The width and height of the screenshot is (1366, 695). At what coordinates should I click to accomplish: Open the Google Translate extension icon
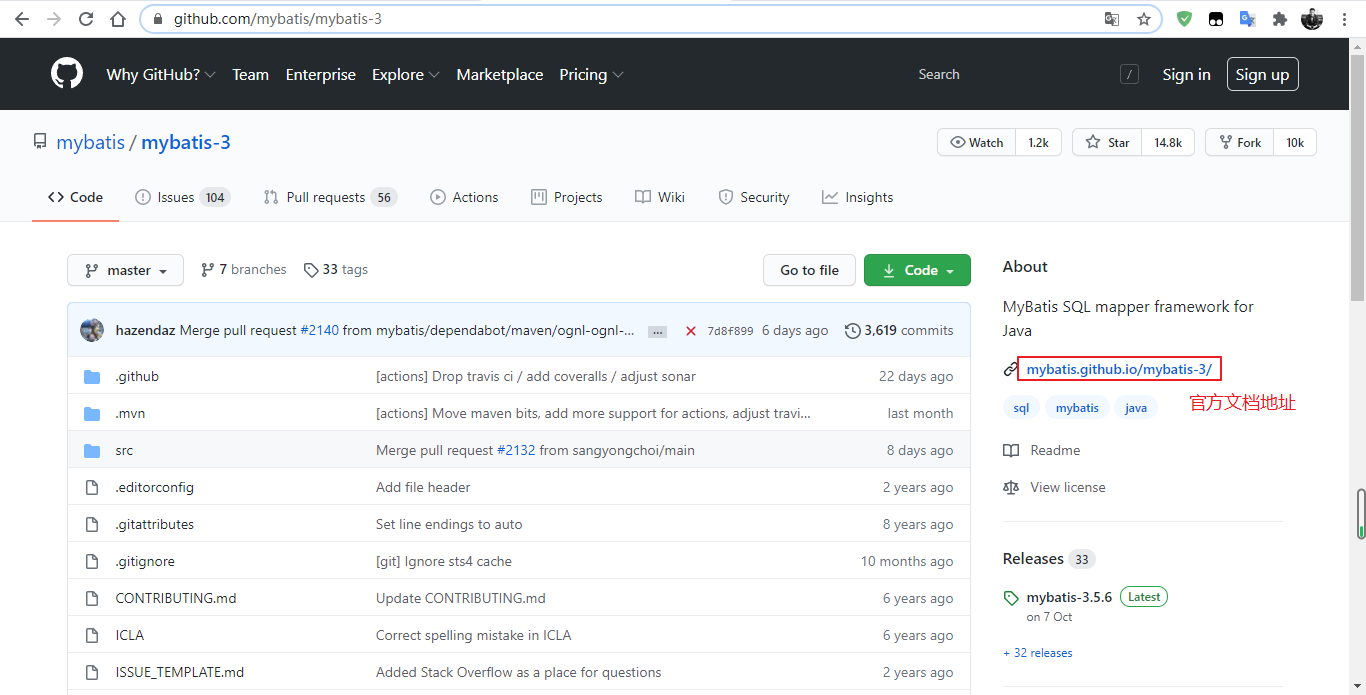click(x=1247, y=19)
